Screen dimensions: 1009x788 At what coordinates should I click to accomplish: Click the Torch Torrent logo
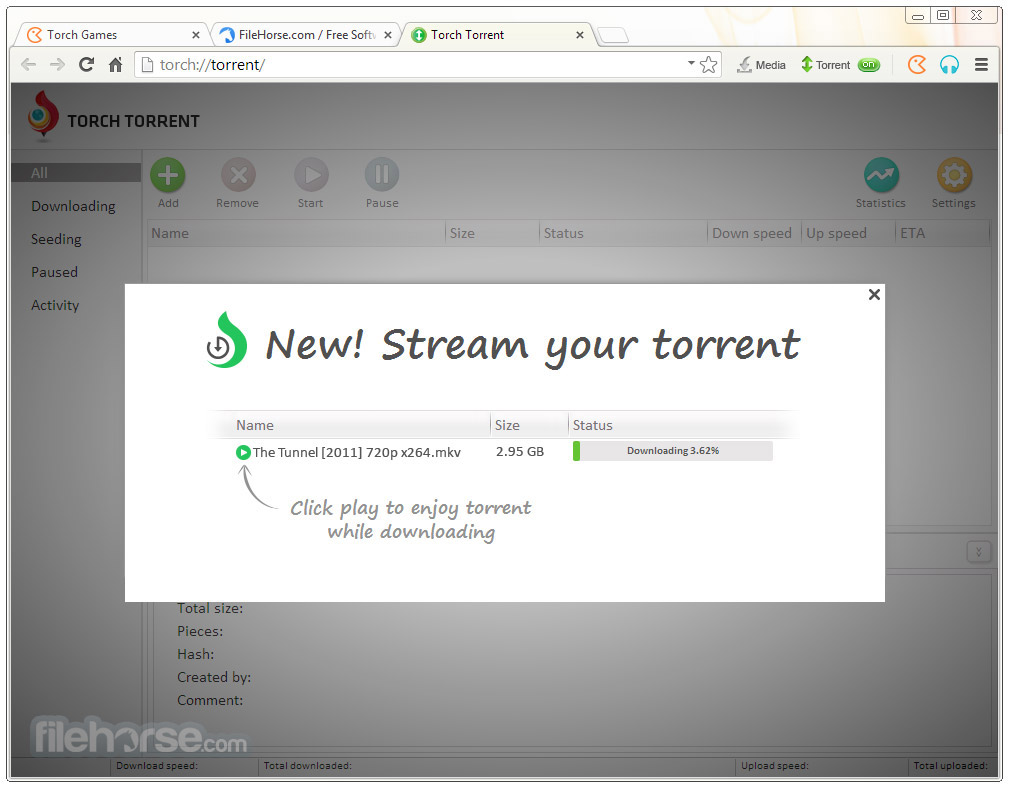coord(113,117)
